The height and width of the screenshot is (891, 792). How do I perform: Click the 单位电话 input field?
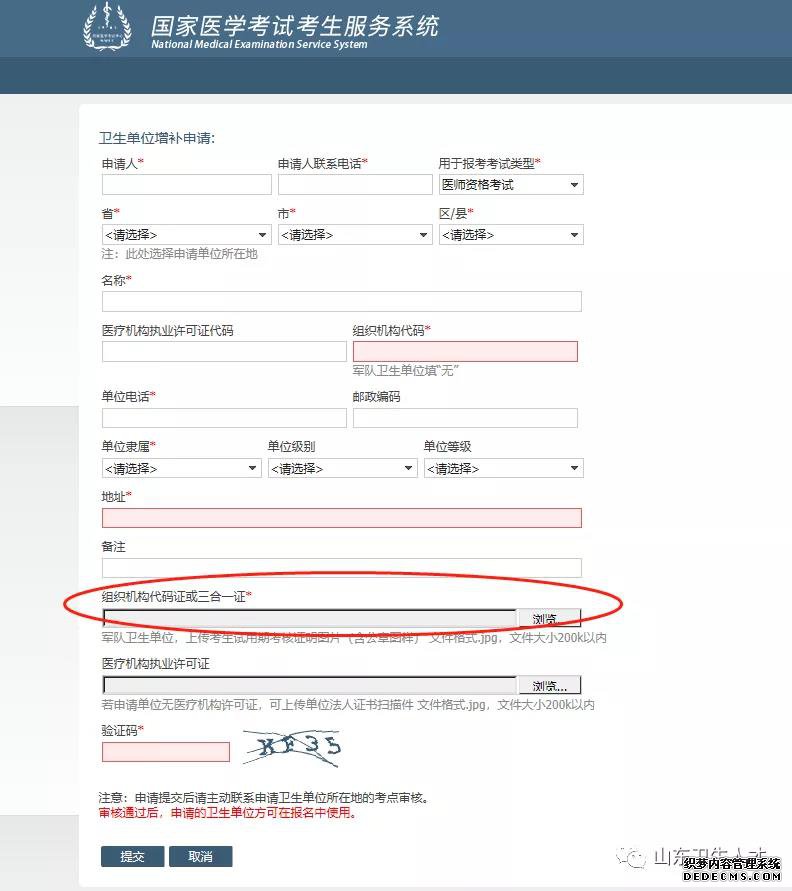[224, 418]
